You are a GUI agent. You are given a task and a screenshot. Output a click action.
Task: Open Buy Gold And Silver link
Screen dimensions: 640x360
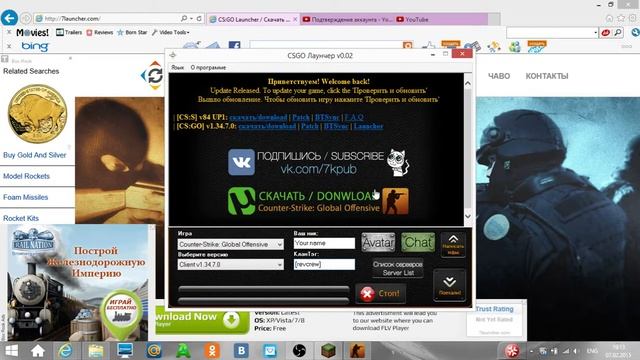pyautogui.click(x=35, y=155)
